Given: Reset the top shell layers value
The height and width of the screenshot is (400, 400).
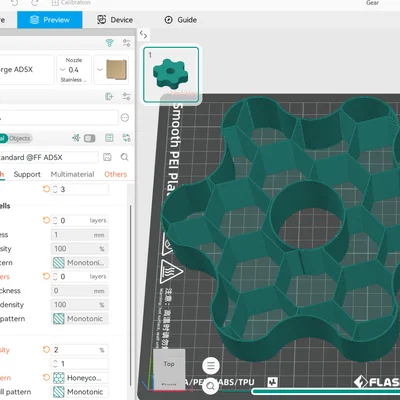Looking at the screenshot, I should (46, 220).
